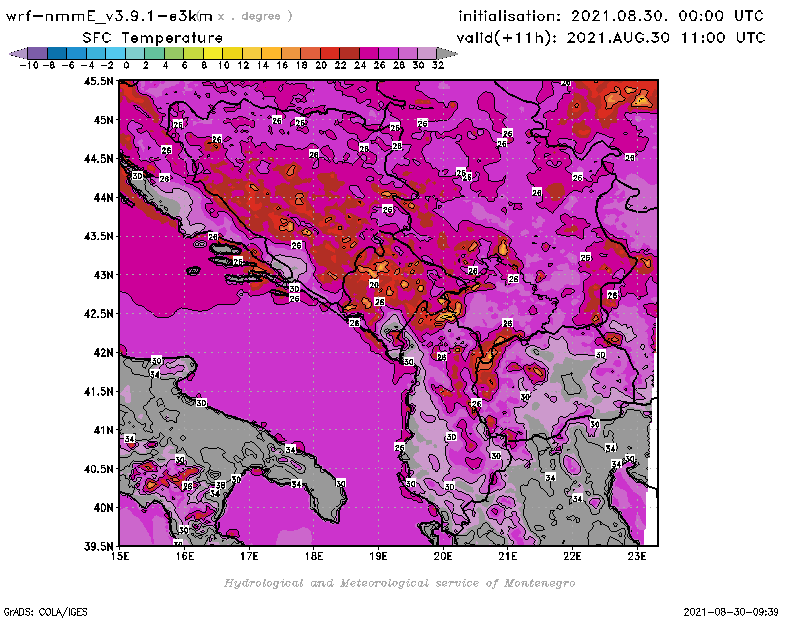This screenshot has height=618, width=800.
Task: Click the '15E' longitude label
Action: tap(120, 556)
